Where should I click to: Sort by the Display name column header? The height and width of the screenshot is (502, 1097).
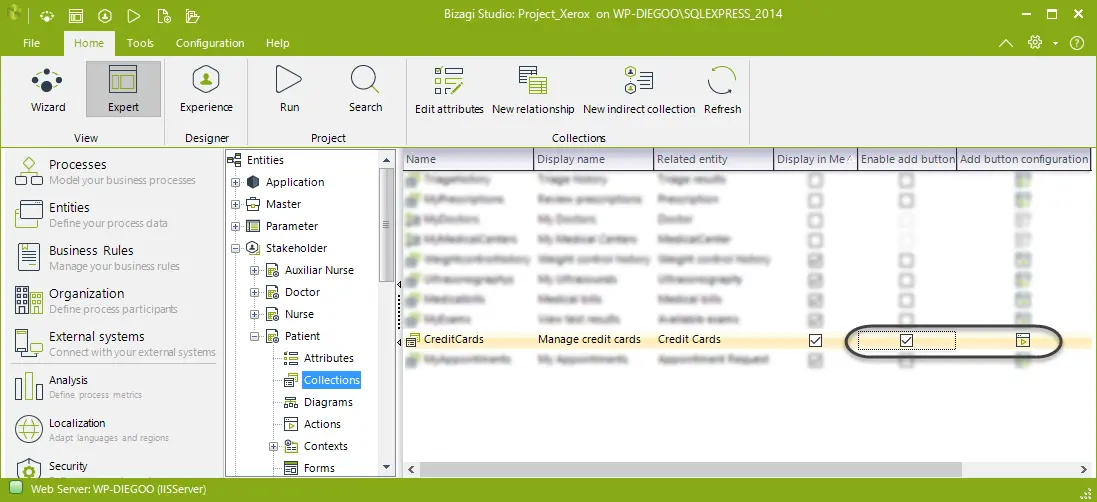click(593, 159)
